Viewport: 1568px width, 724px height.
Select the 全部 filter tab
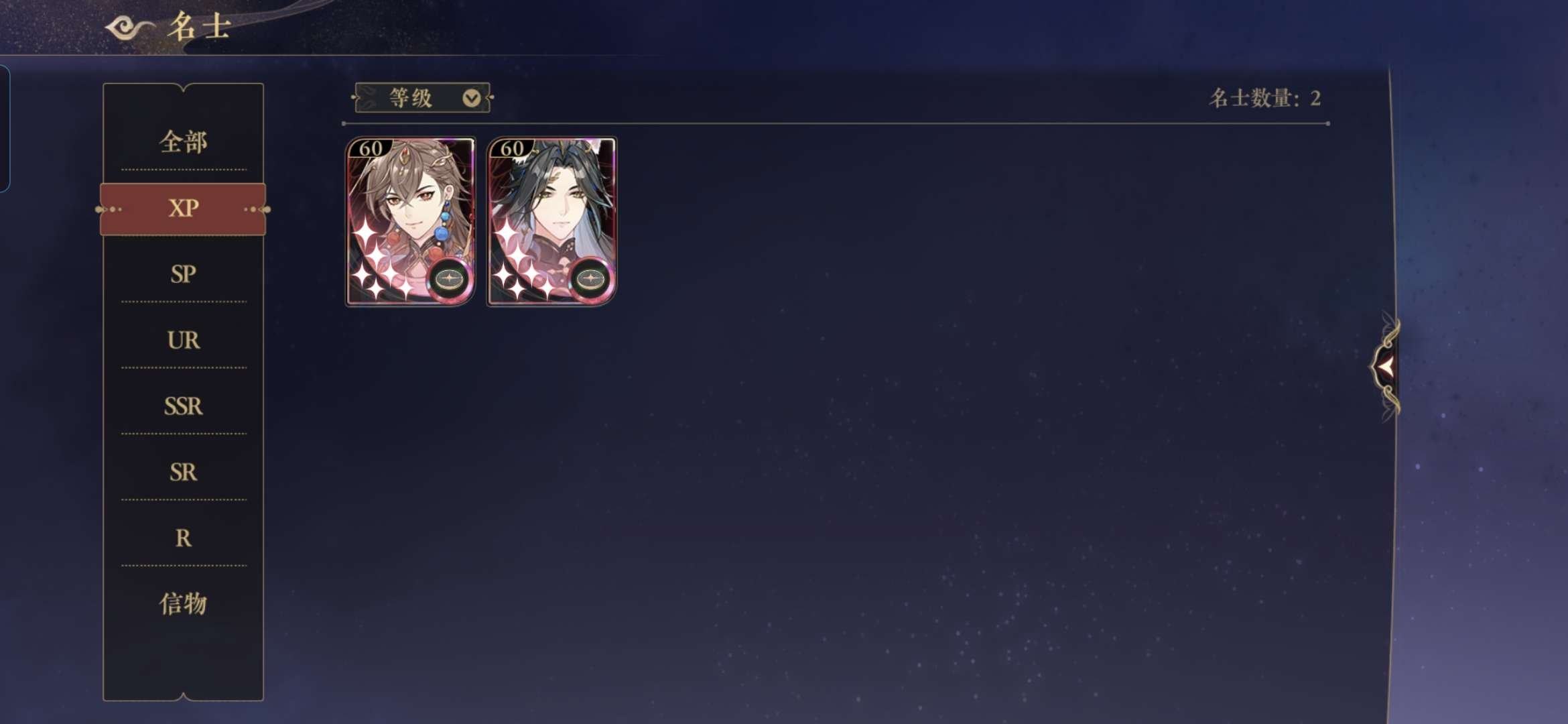coord(183,141)
